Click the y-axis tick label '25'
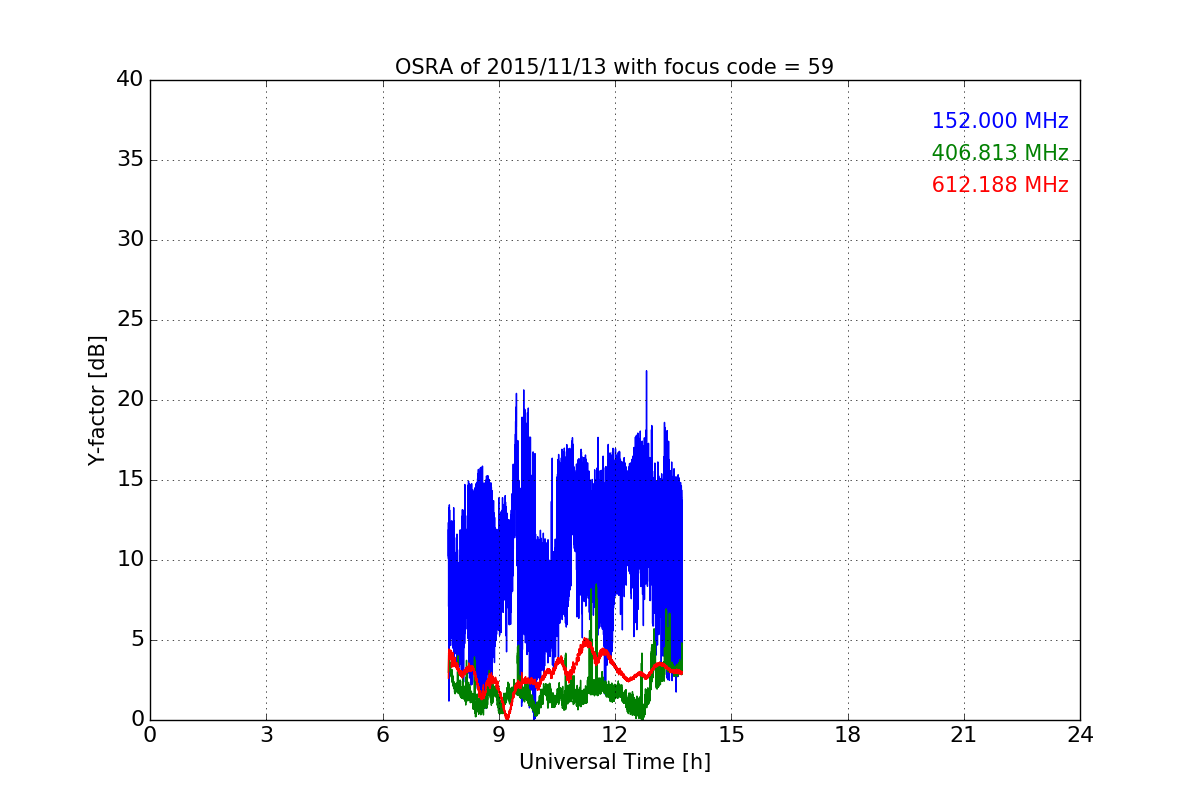1200x800 pixels. (x=130, y=320)
